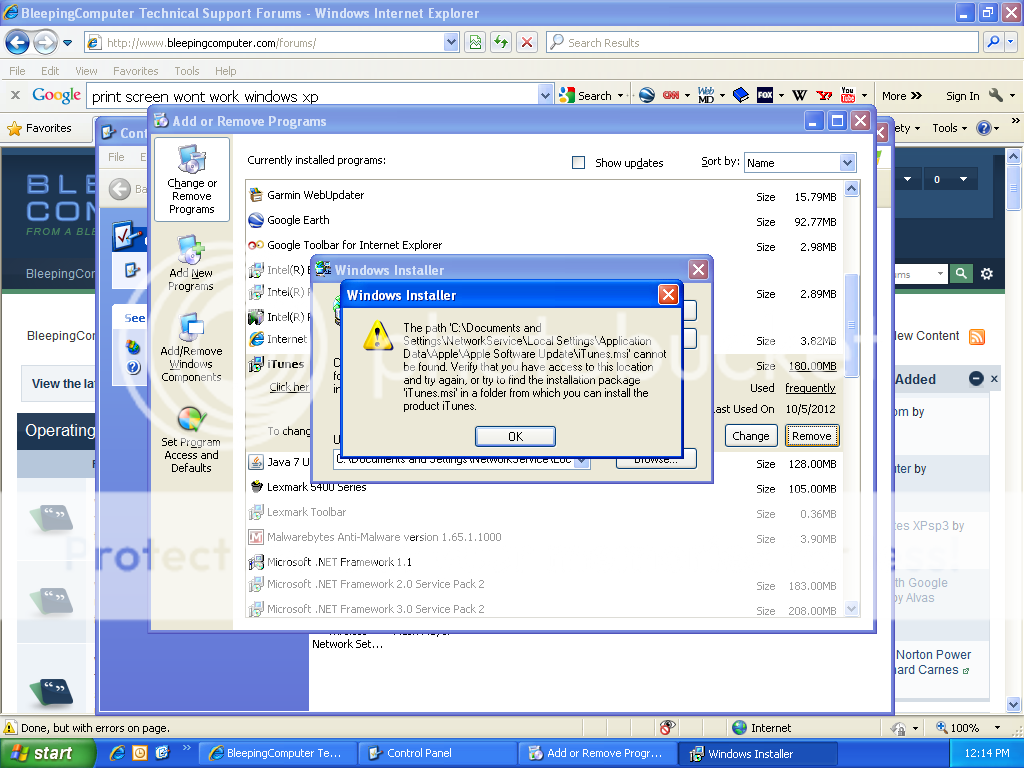Switch to Control Panel taskbar window
This screenshot has width=1024, height=768.
pos(437,753)
